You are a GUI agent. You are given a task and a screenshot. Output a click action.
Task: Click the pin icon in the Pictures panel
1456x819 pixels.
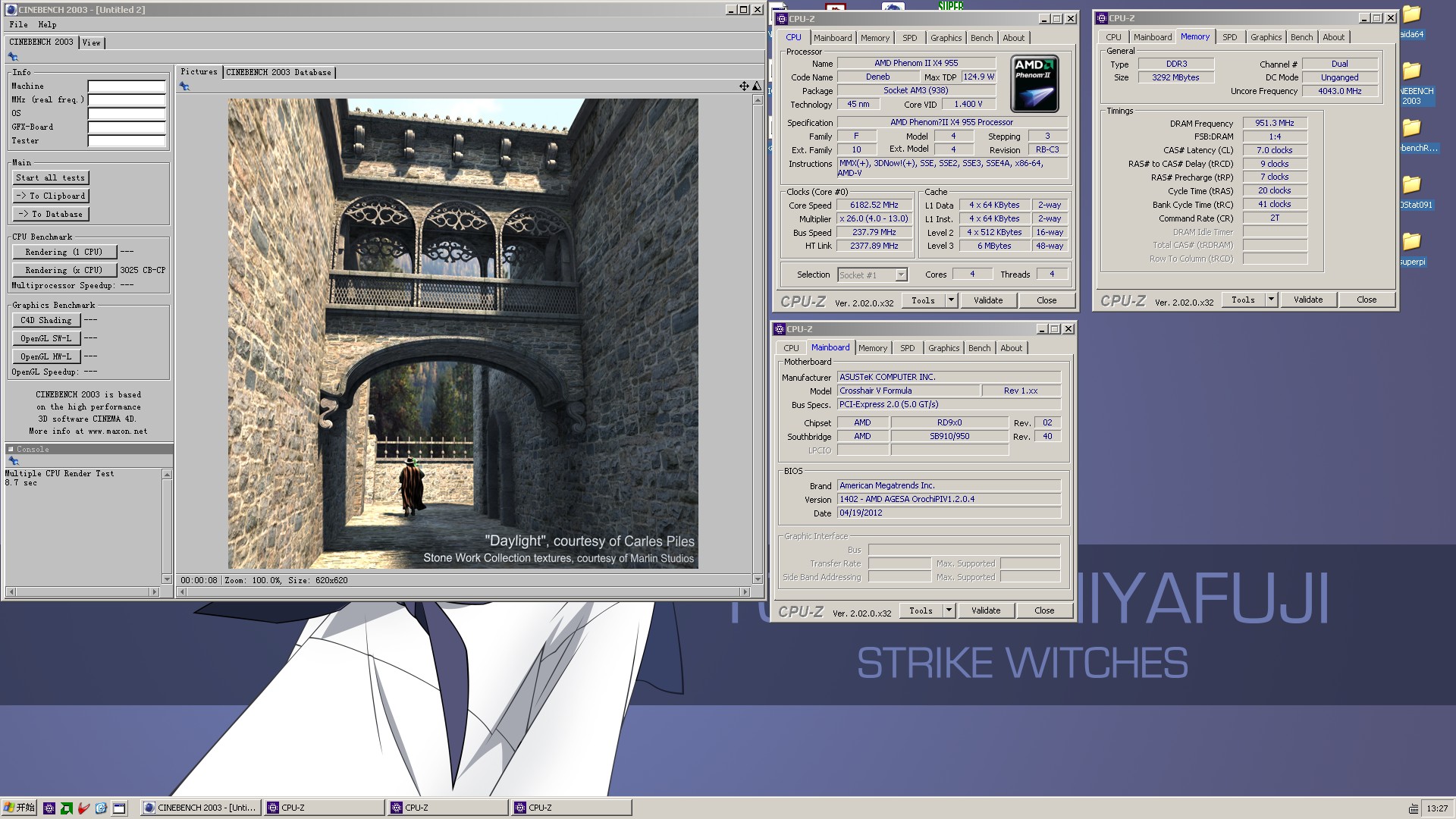click(x=184, y=86)
